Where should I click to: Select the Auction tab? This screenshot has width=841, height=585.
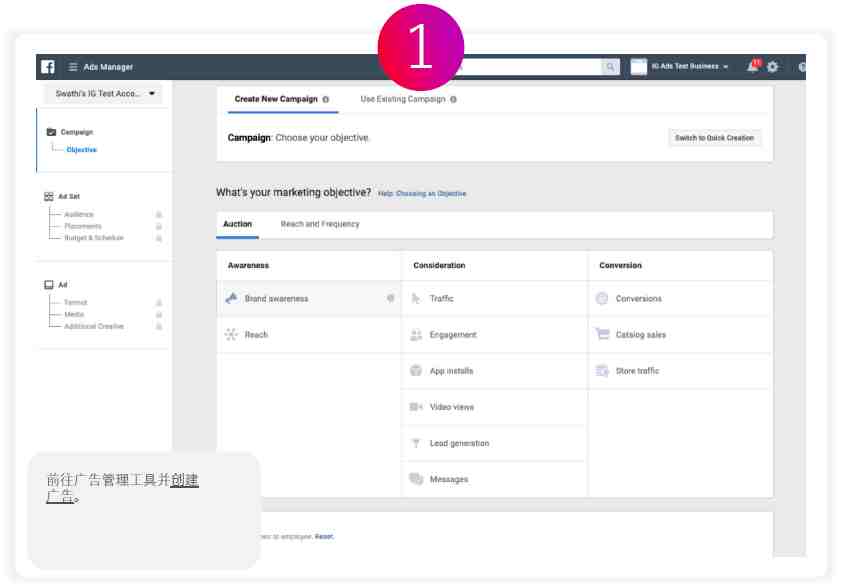pyautogui.click(x=237, y=224)
